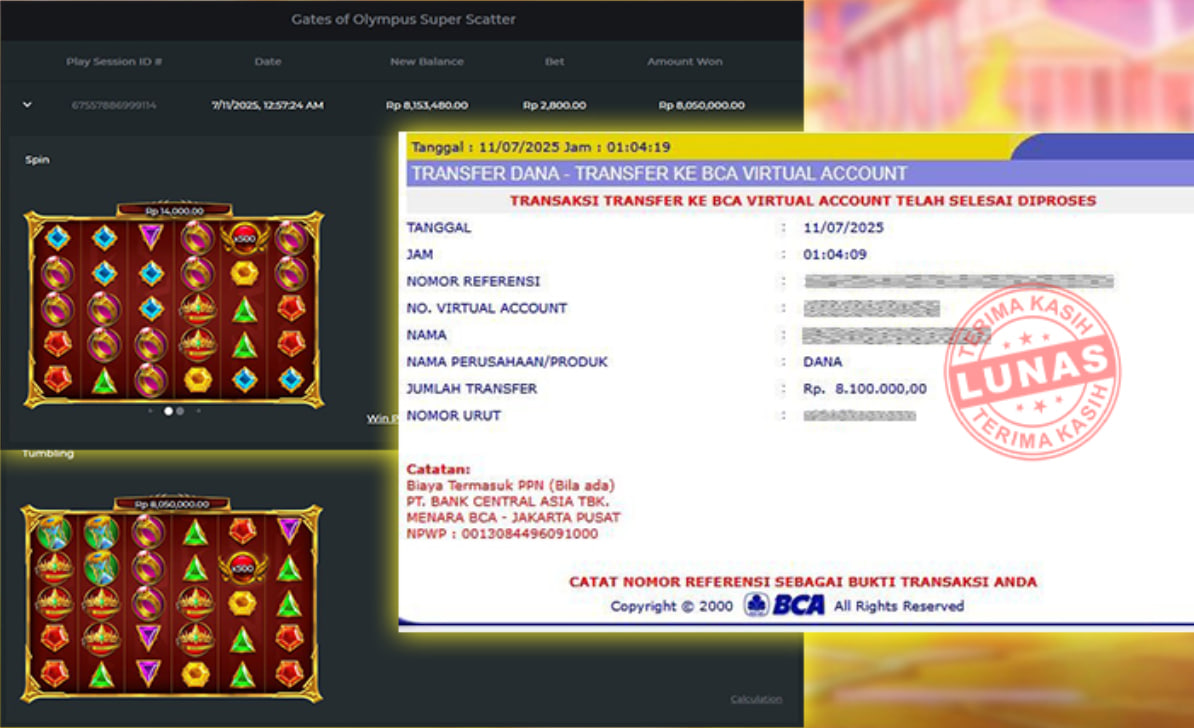Click time value '01:04:09'
The height and width of the screenshot is (728, 1194).
point(835,254)
